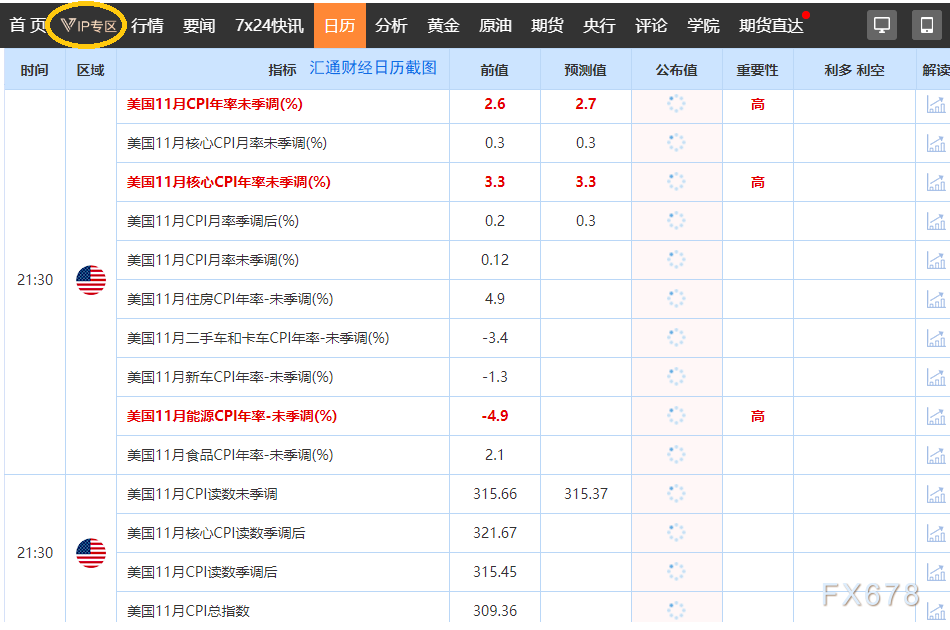Open the chart icon on the 美国11月新车CPI年率 row
The image size is (950, 630).
[935, 377]
